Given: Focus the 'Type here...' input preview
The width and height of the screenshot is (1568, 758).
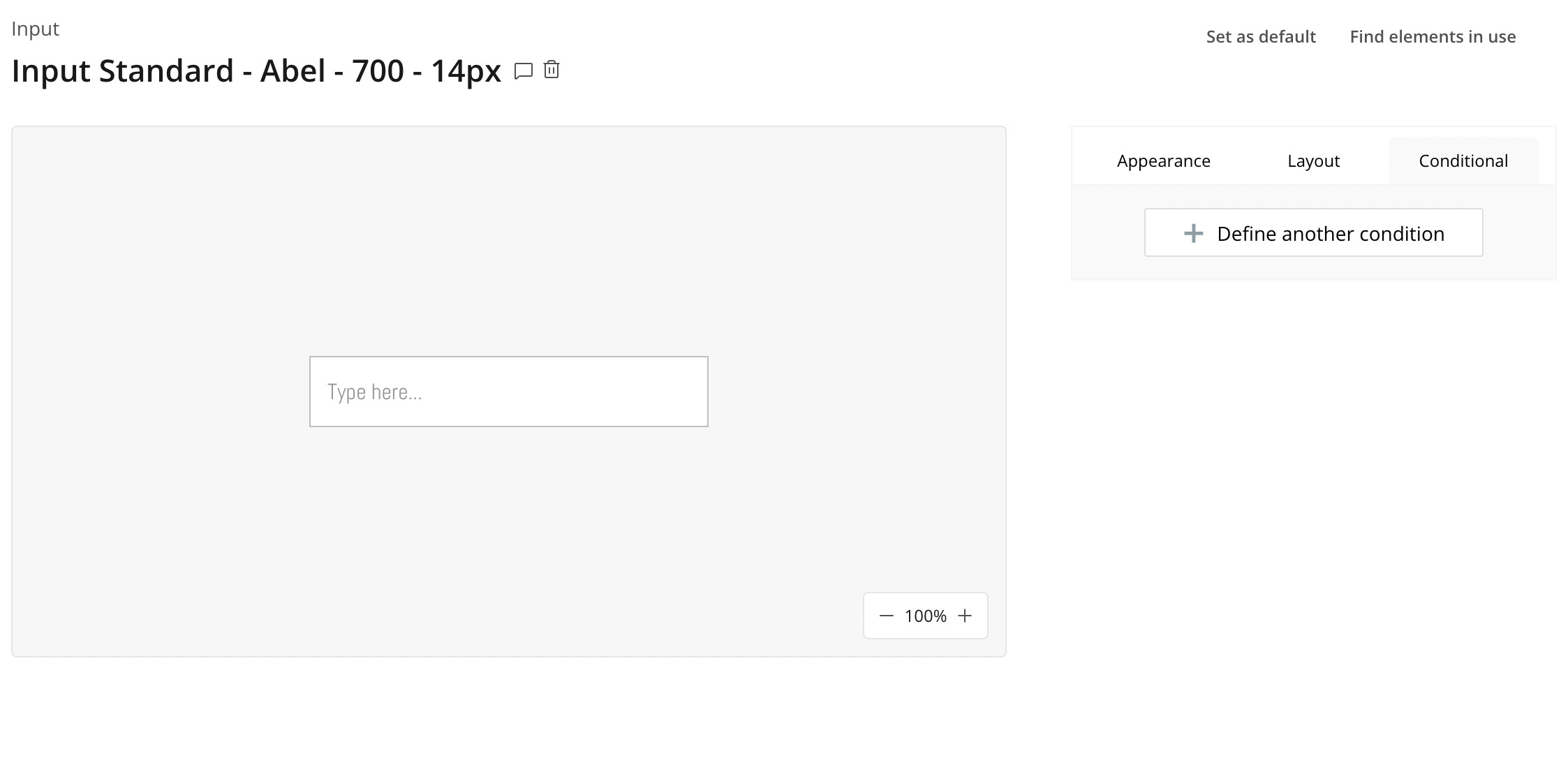Looking at the screenshot, I should pyautogui.click(x=559, y=392).
